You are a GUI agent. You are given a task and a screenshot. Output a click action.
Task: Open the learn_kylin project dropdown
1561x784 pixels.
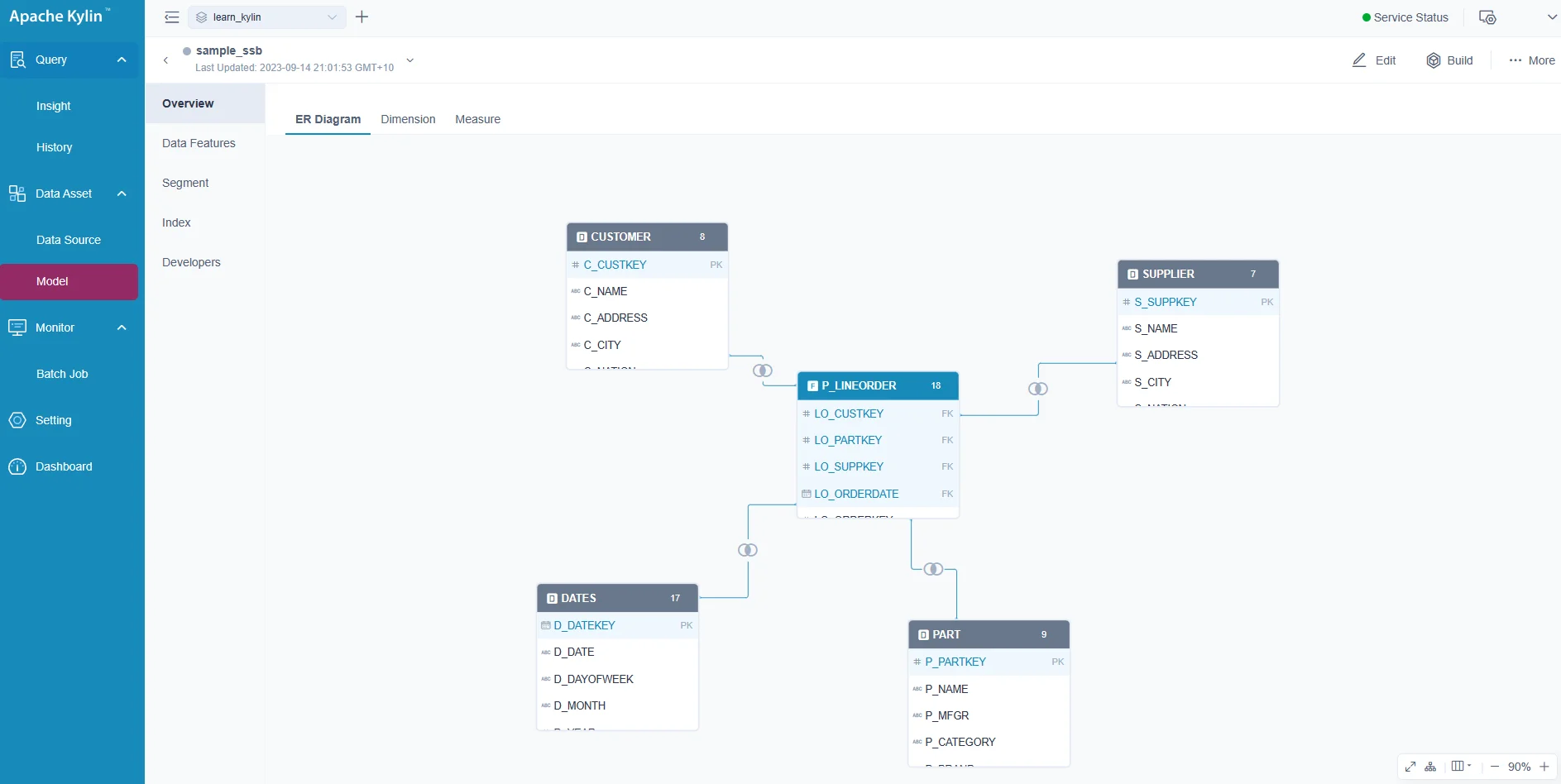click(267, 17)
